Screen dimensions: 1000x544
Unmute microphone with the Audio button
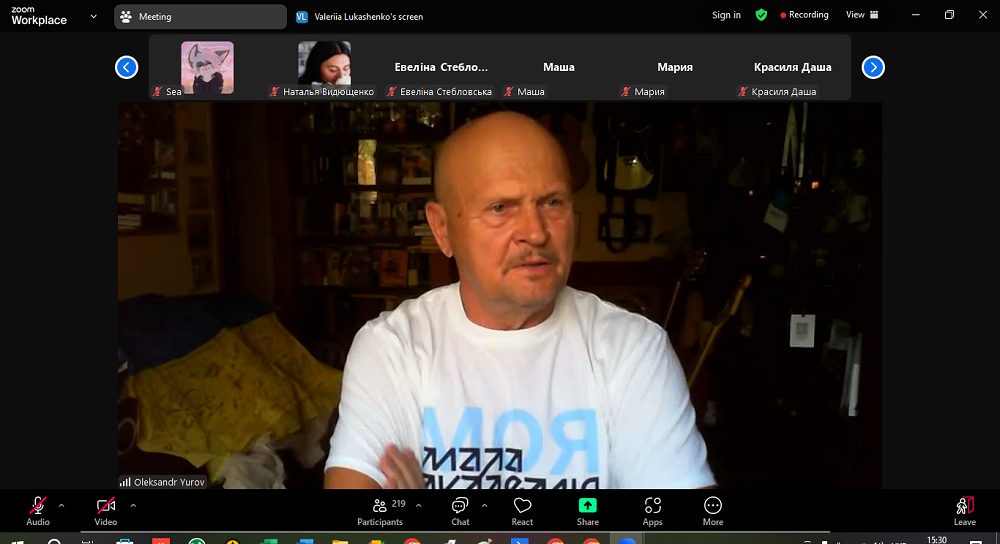tap(38, 511)
